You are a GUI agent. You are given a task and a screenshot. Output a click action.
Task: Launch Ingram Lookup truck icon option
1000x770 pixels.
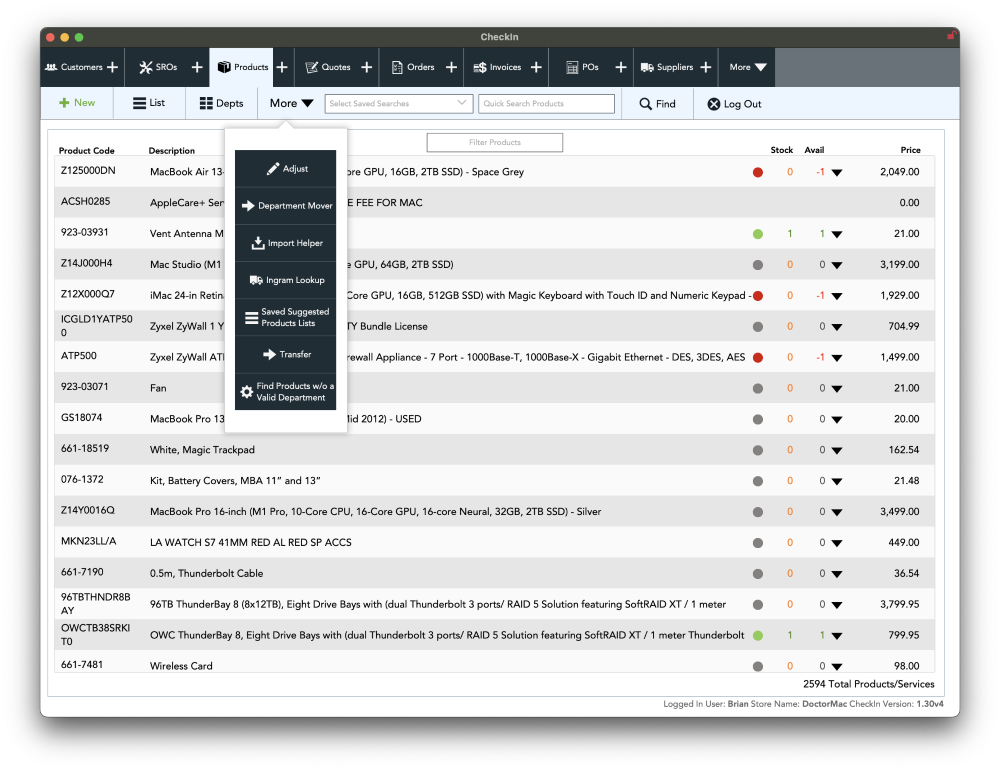[x=286, y=280]
